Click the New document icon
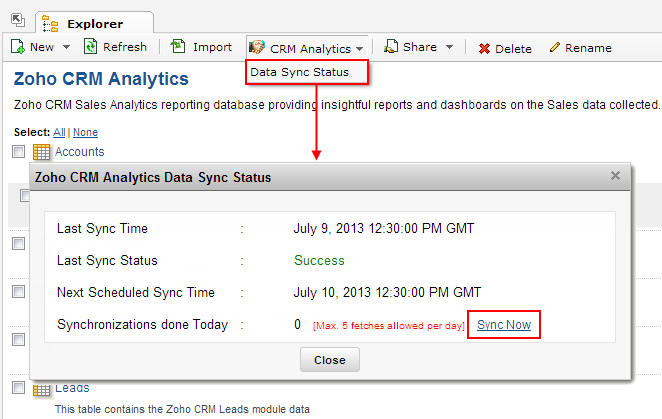Image resolution: width=662 pixels, height=419 pixels. click(x=18, y=47)
